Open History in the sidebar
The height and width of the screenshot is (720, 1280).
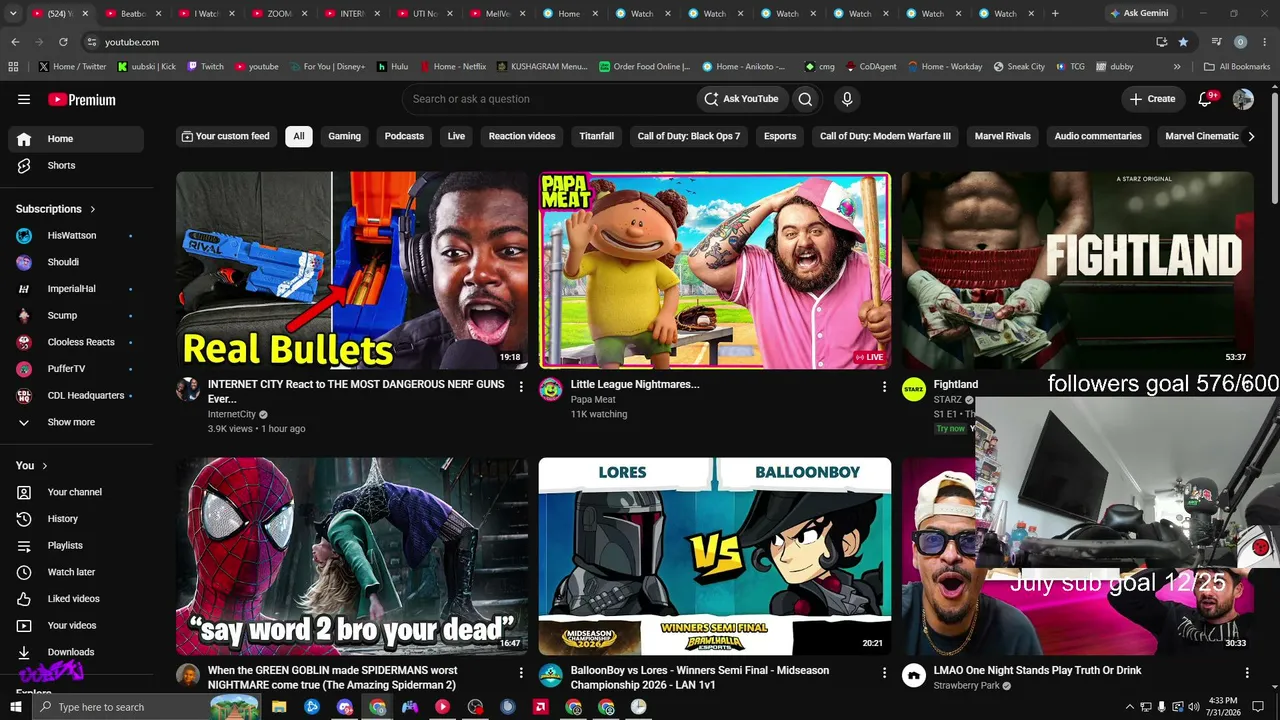click(76, 519)
